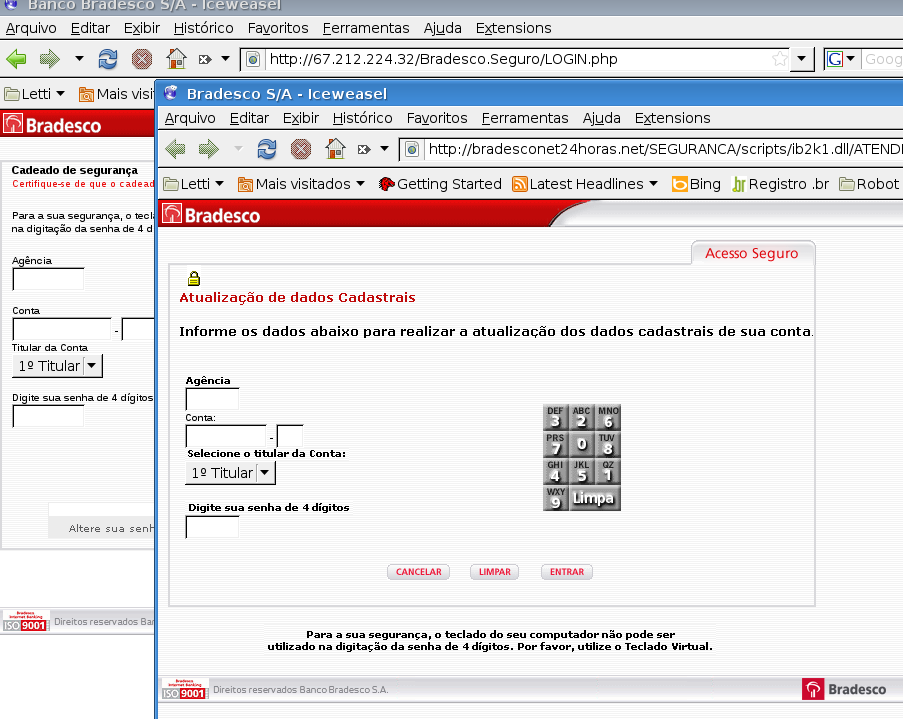The image size is (903, 719).
Task: Click Agência field in front window
Action: pos(212,399)
